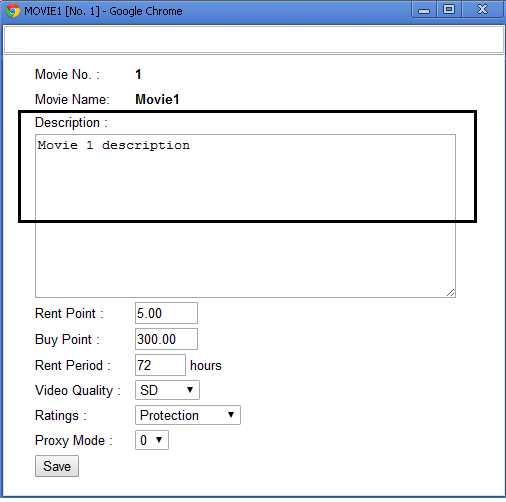The width and height of the screenshot is (506, 502).
Task: Minimize the MOVIE1 window
Action: (424, 10)
